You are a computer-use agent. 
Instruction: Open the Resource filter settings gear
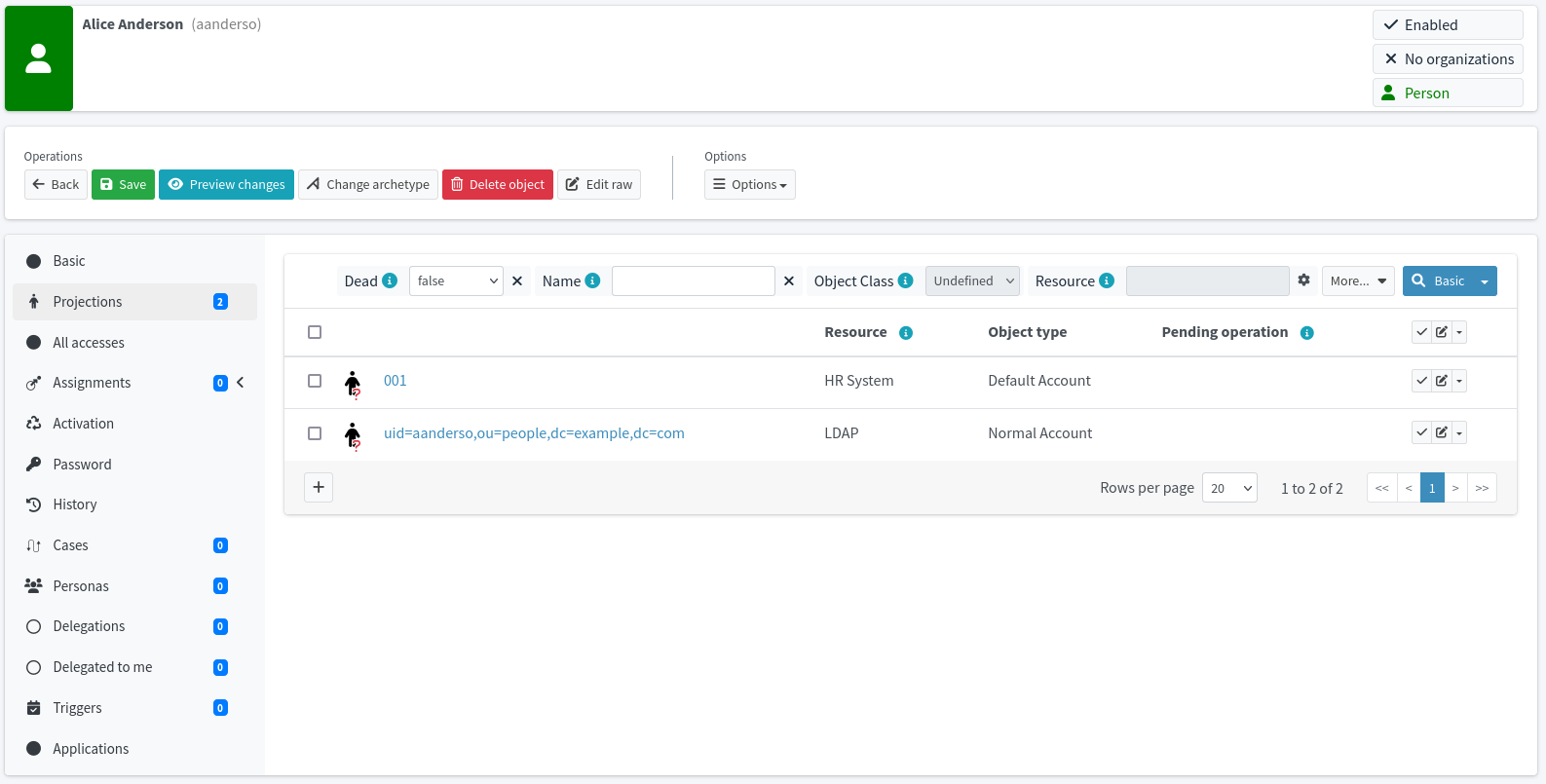pyautogui.click(x=1303, y=280)
